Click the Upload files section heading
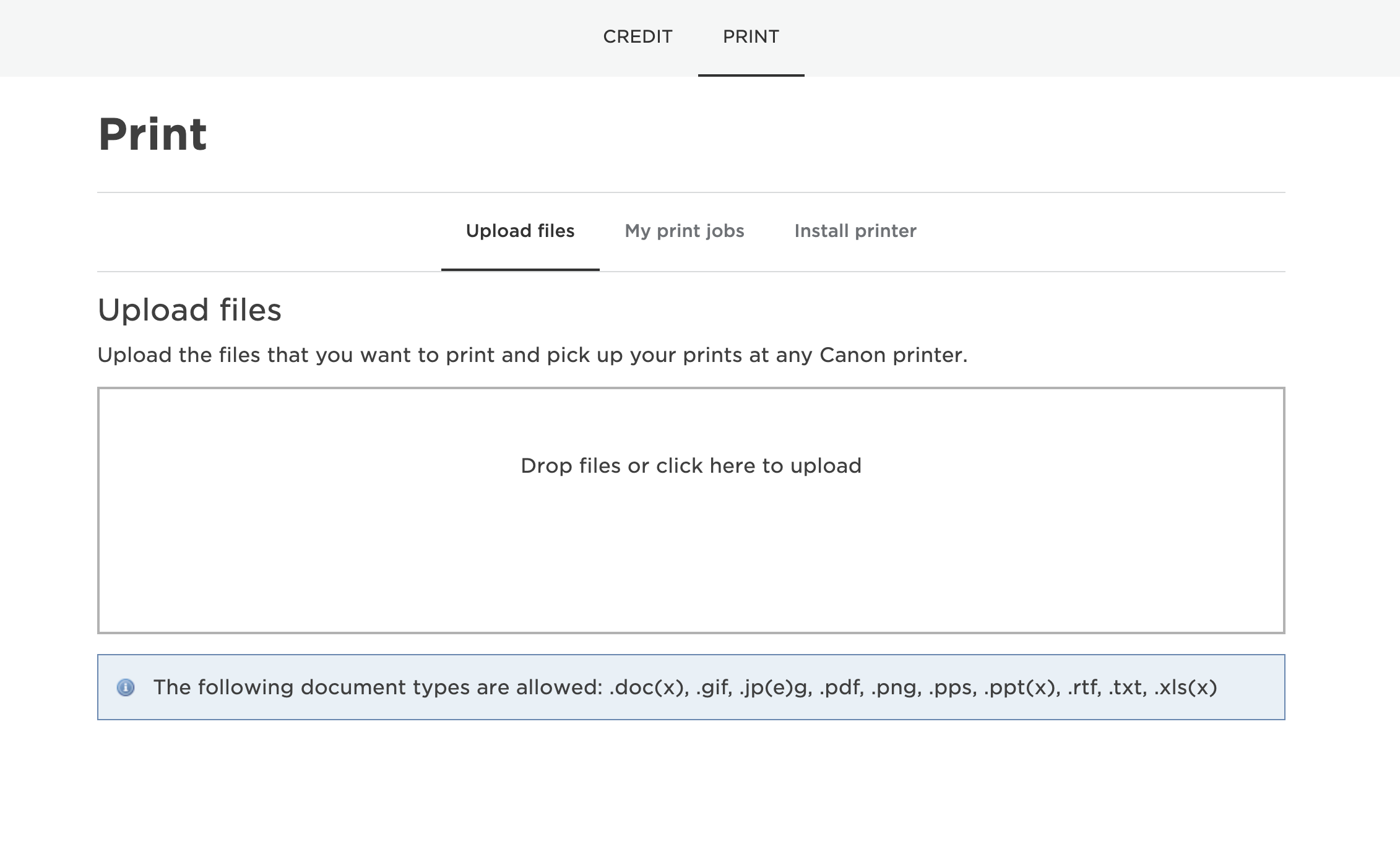Image resolution: width=1400 pixels, height=844 pixels. (x=189, y=309)
